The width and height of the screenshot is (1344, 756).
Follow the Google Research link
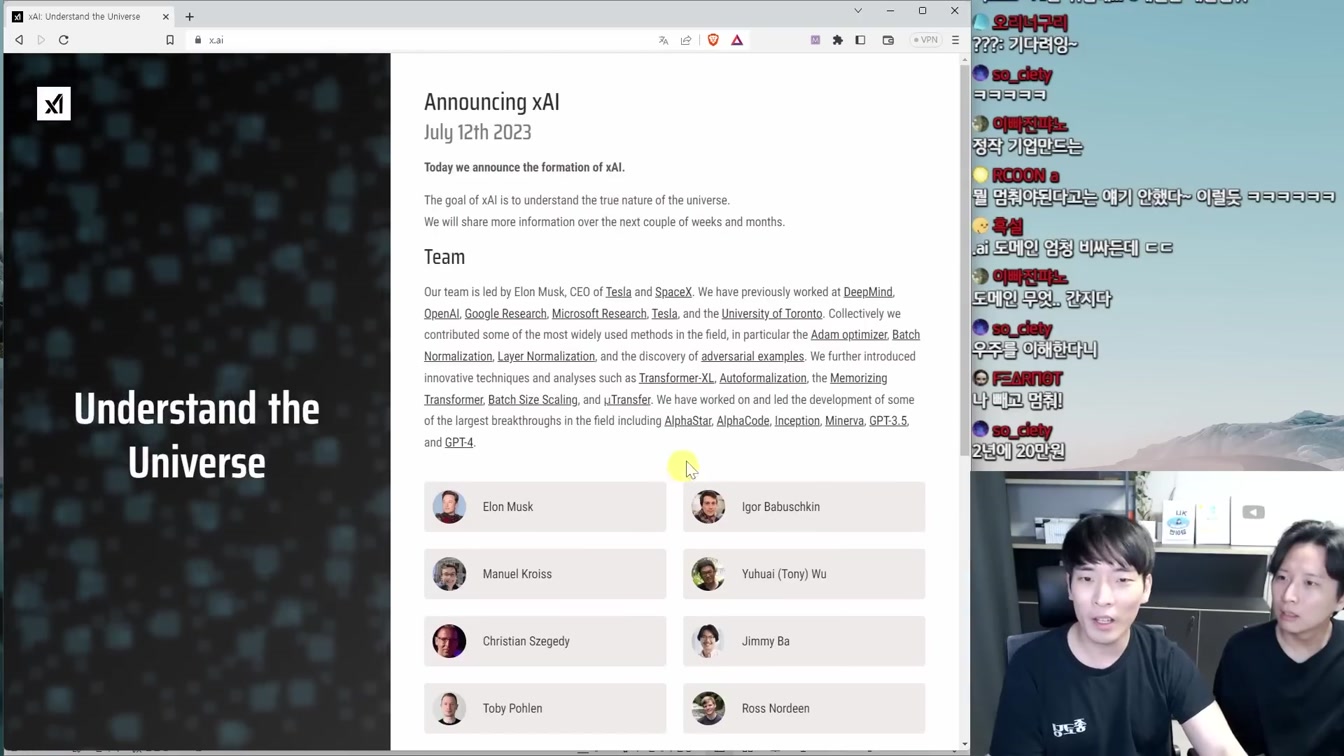(x=505, y=314)
